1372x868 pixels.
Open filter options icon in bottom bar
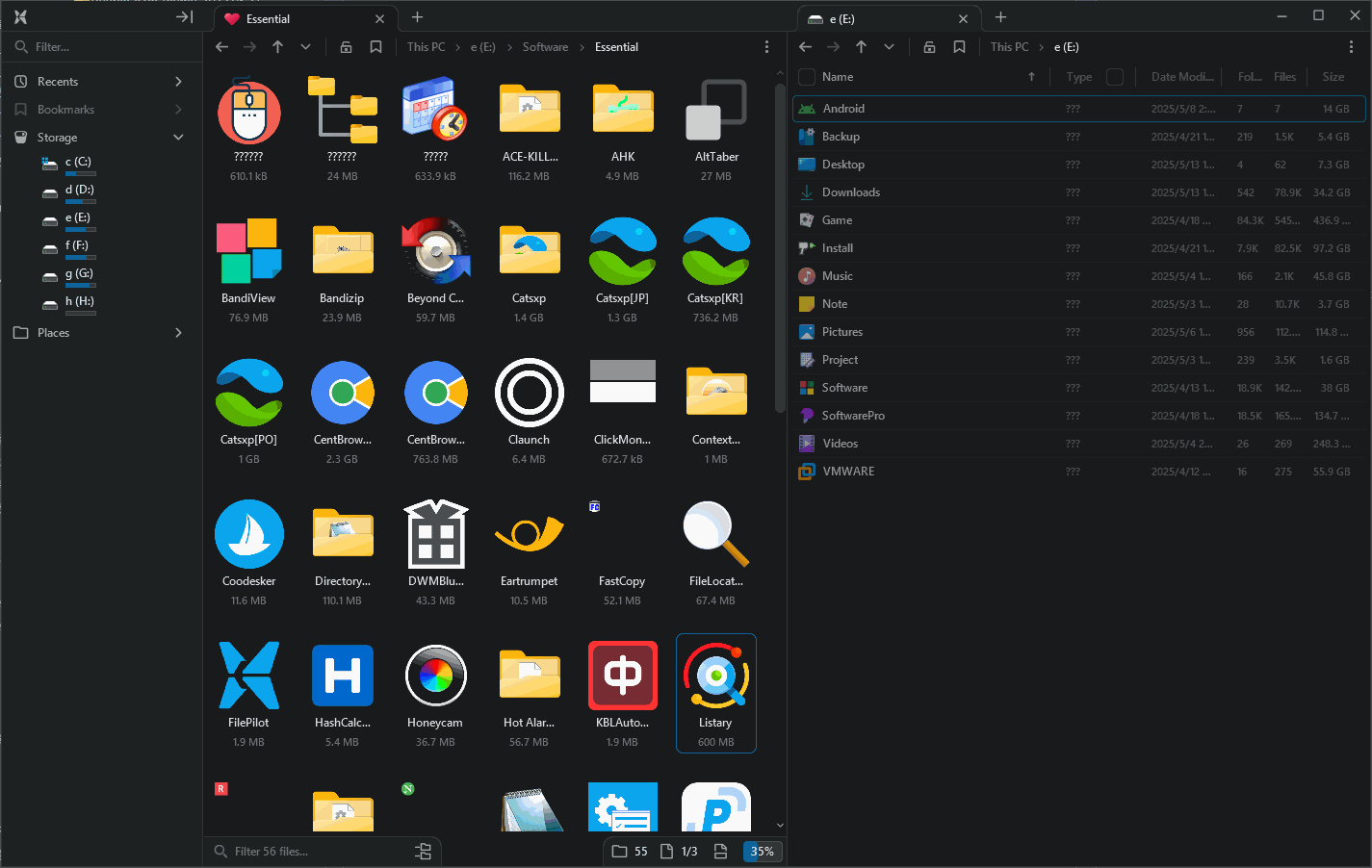pos(423,852)
